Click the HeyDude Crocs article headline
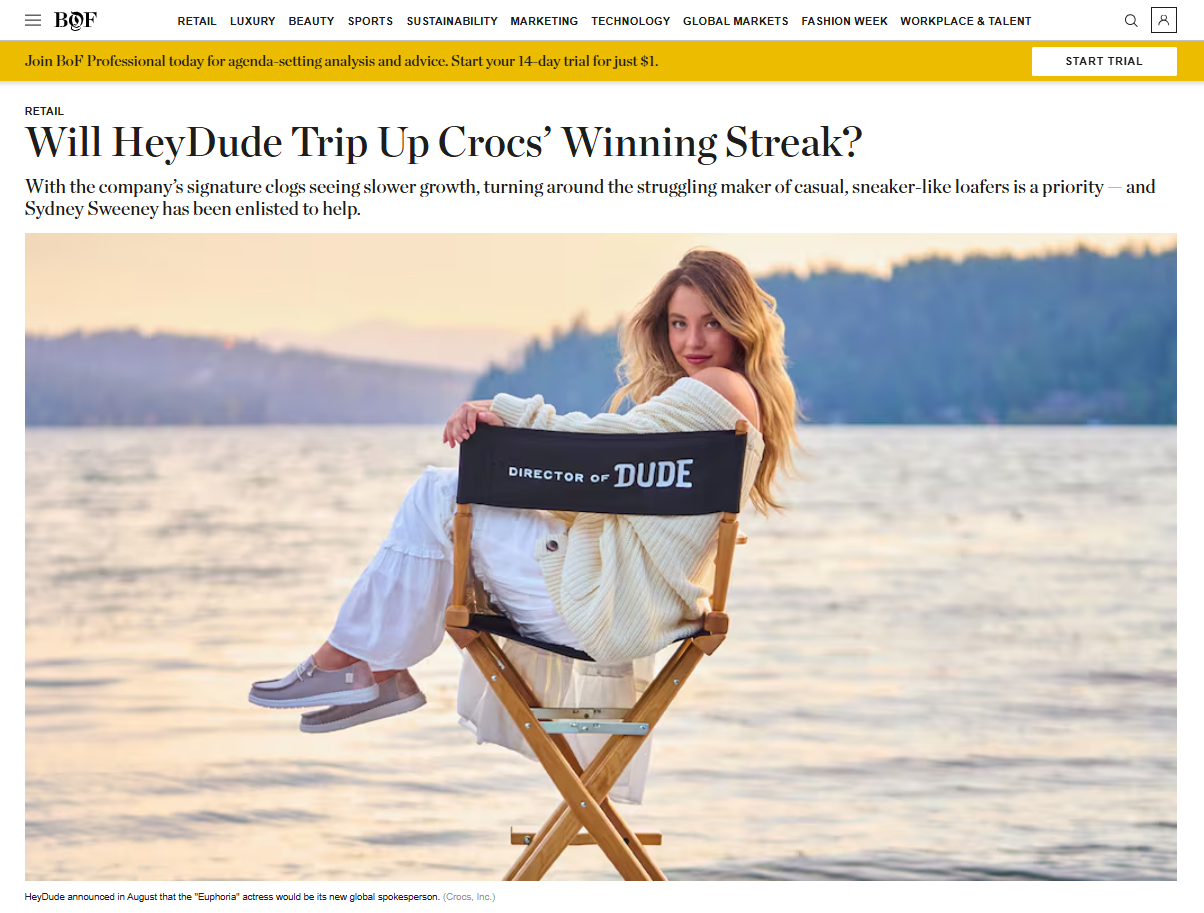This screenshot has width=1204, height=913. point(443,143)
